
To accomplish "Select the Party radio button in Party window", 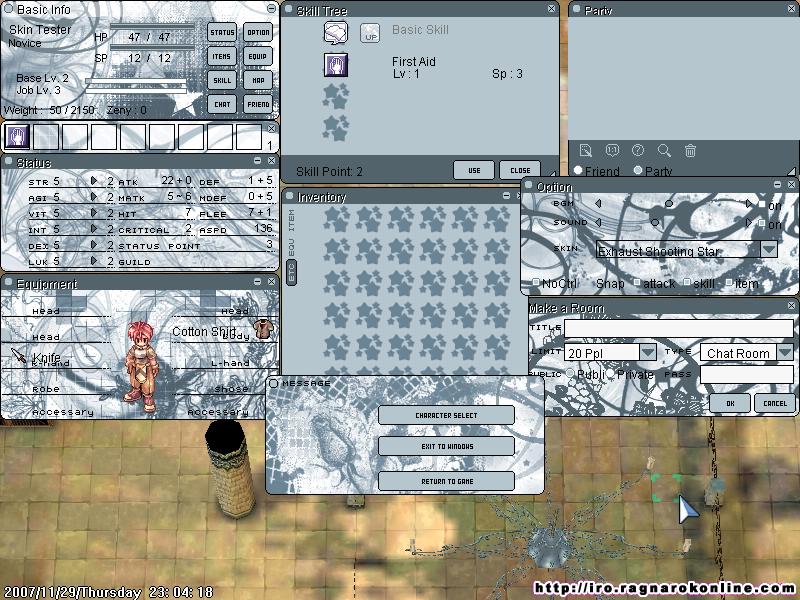I will tap(638, 170).
